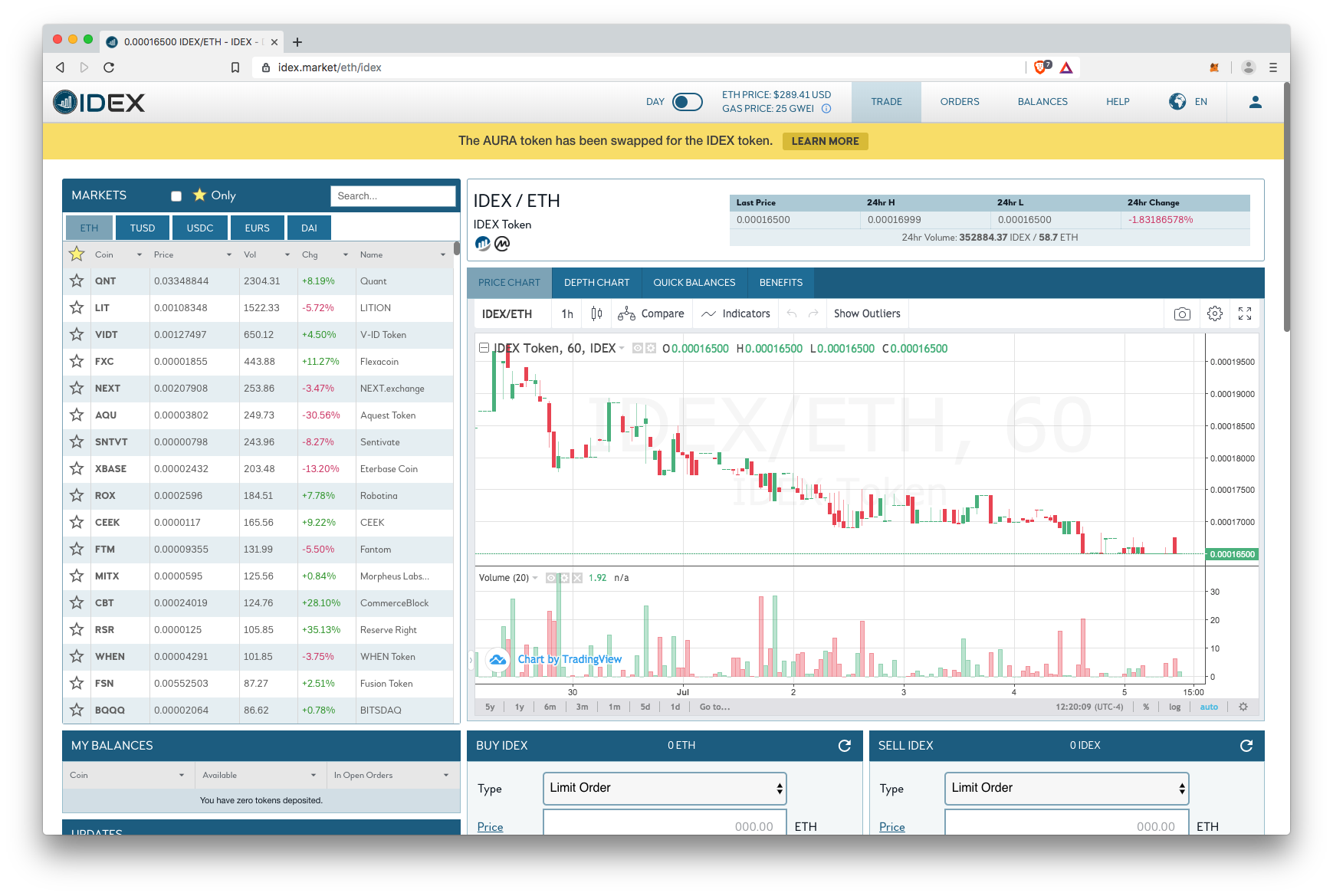The height and width of the screenshot is (896, 1333).
Task: Open chart bottom settings gear
Action: pyautogui.click(x=1243, y=707)
